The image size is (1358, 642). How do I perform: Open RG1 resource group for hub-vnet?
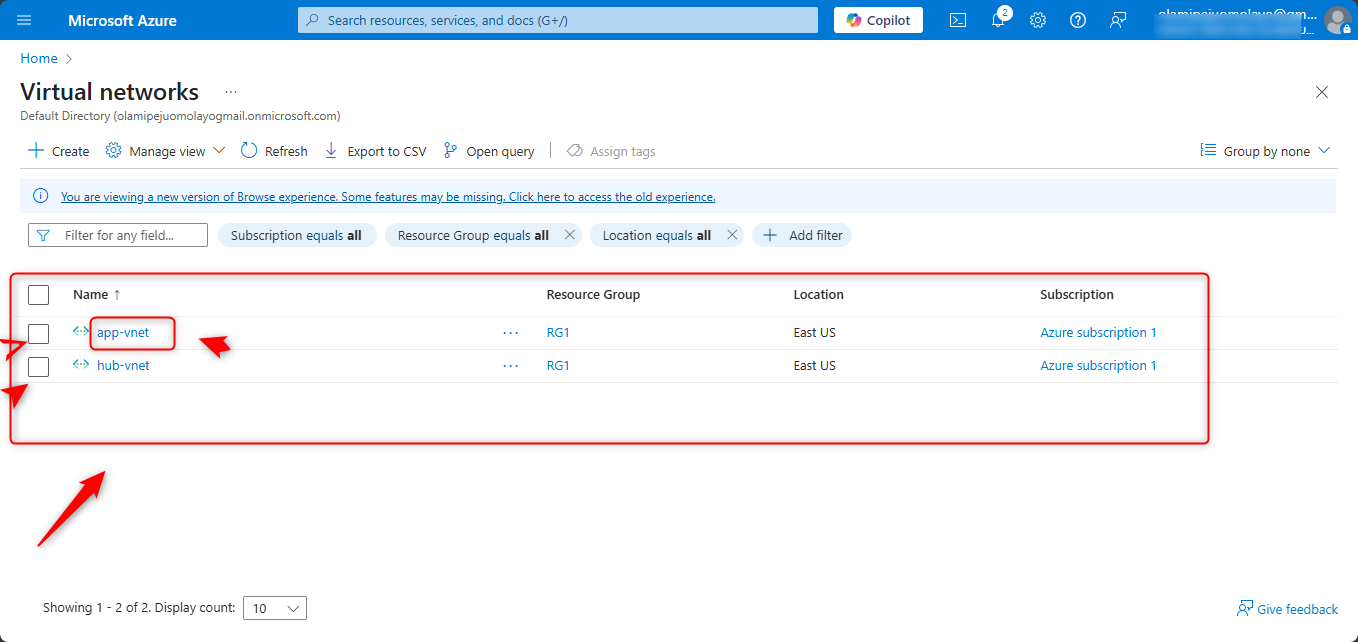[558, 365]
